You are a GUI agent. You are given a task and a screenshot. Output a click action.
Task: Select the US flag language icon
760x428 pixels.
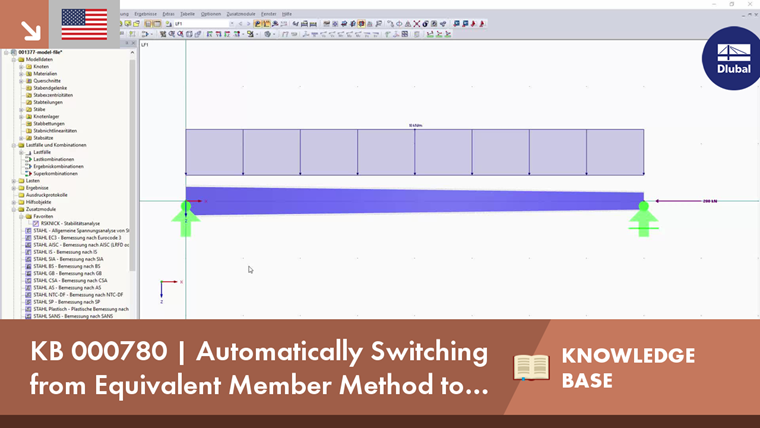point(84,24)
